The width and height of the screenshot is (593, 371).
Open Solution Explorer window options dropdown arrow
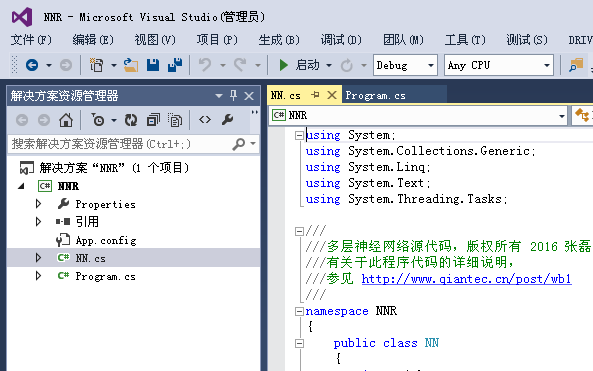point(219,96)
